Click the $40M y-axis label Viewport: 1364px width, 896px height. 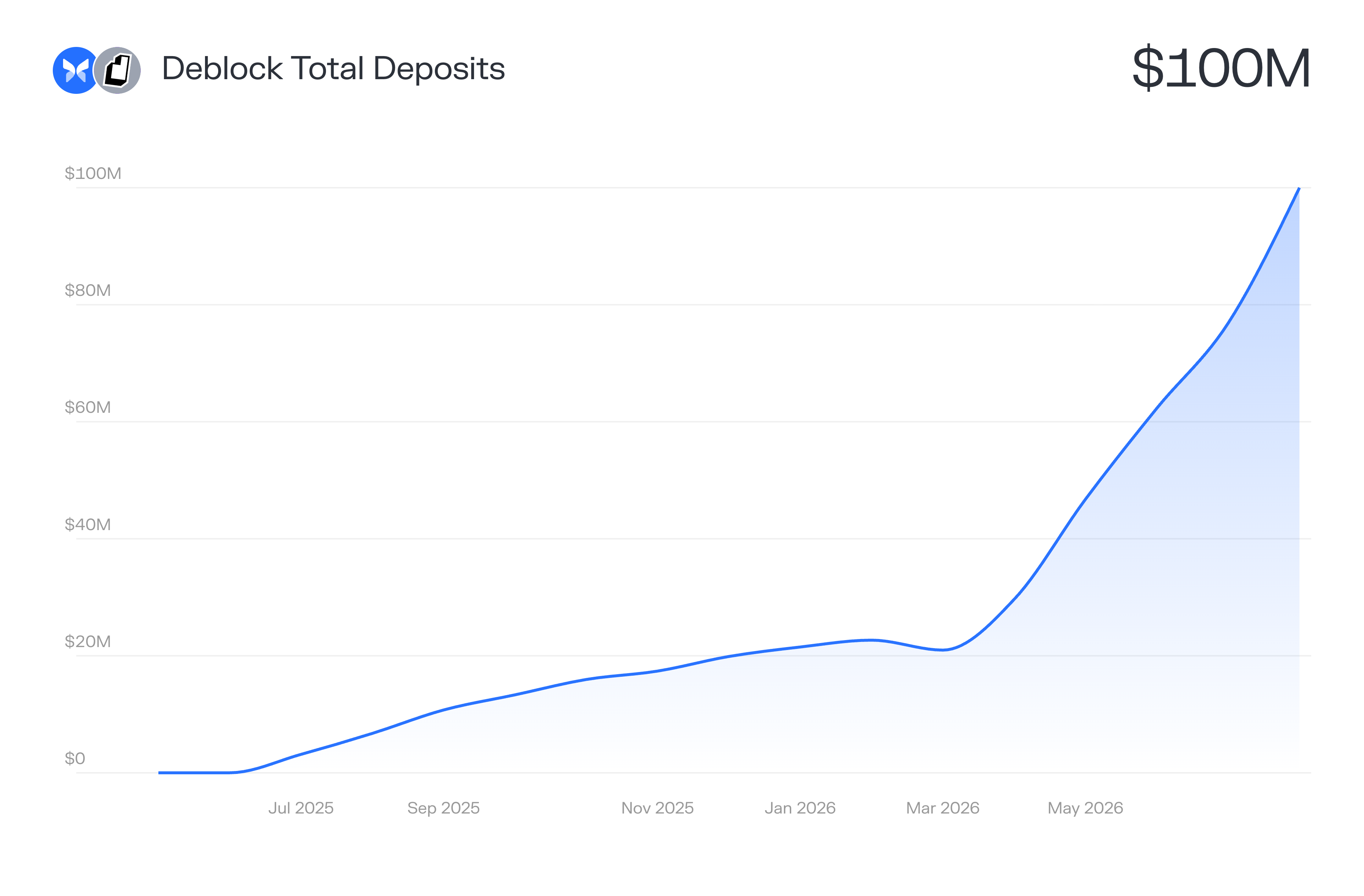click(88, 524)
